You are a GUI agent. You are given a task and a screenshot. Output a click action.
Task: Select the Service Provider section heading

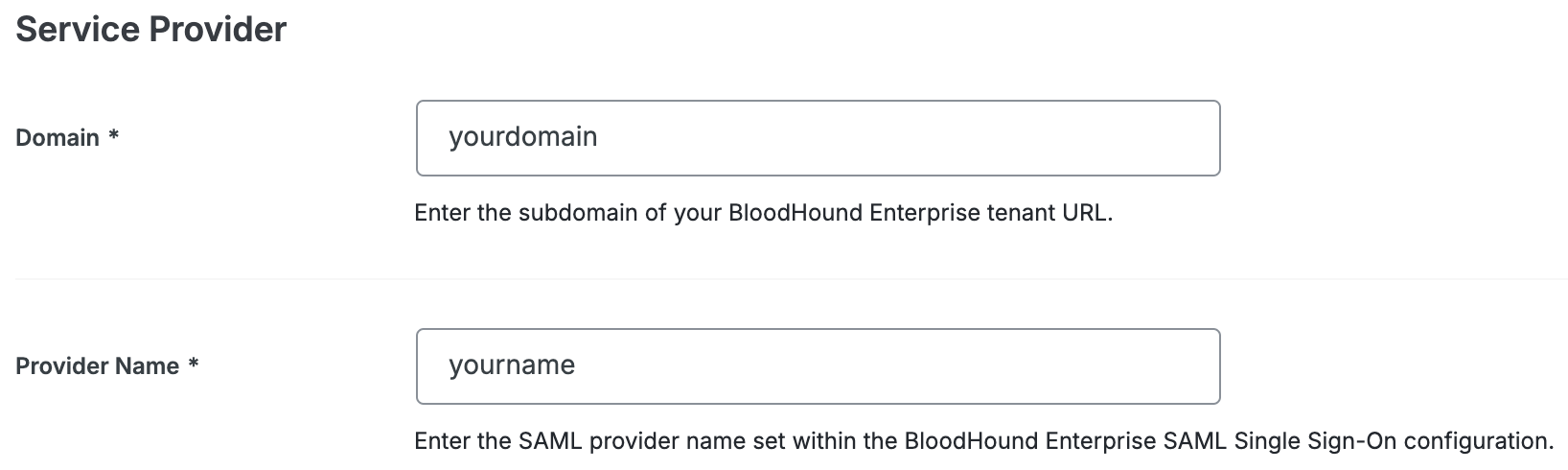pyautogui.click(x=150, y=29)
